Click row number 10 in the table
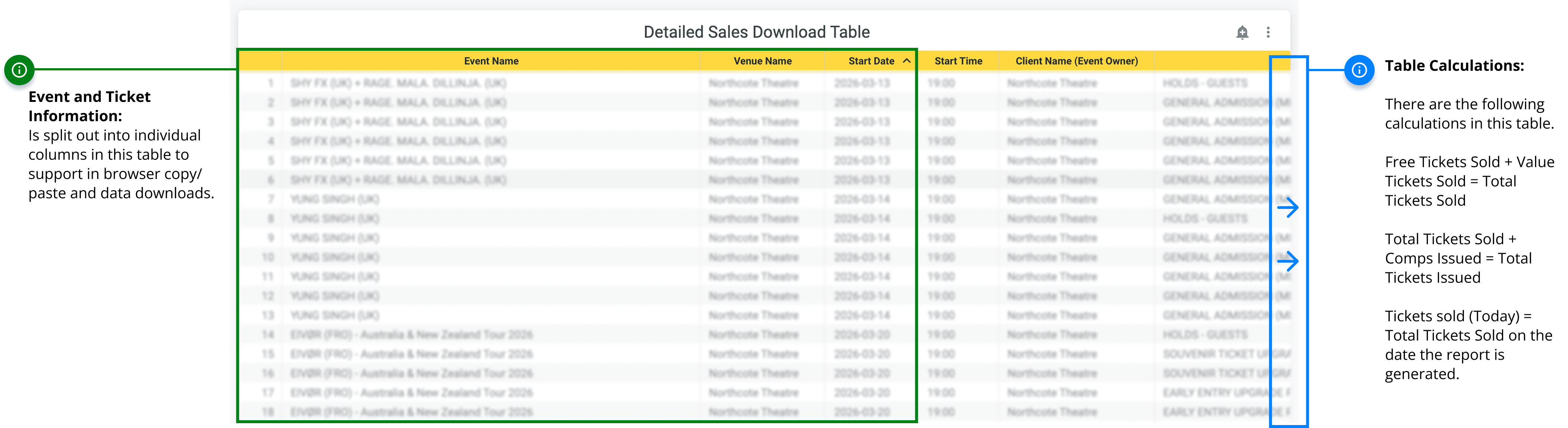1568x428 pixels. [268, 258]
